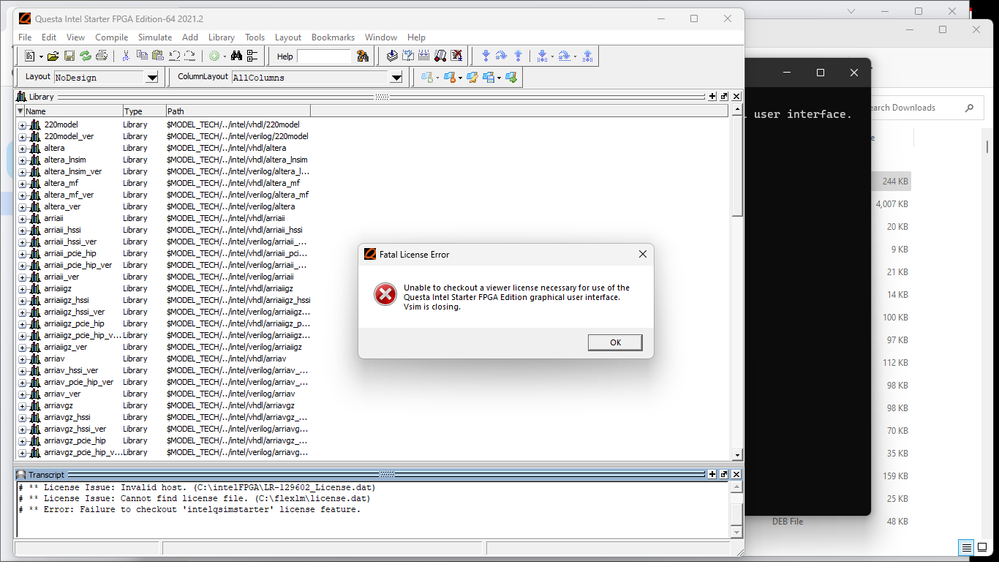Click the details view icon in Explorer window
This screenshot has width=999, height=562.
coord(967,547)
